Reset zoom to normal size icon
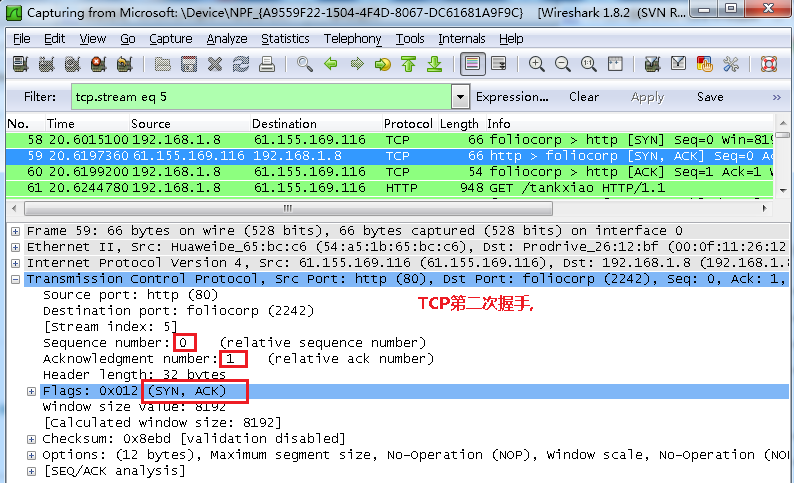The image size is (794, 483). [x=588, y=64]
